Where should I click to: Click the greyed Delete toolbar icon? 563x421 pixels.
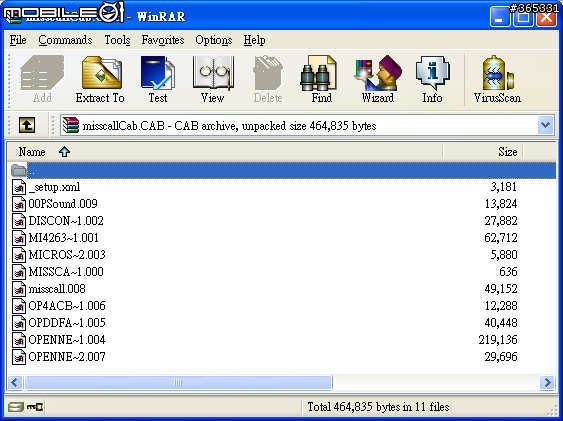pyautogui.click(x=268, y=72)
